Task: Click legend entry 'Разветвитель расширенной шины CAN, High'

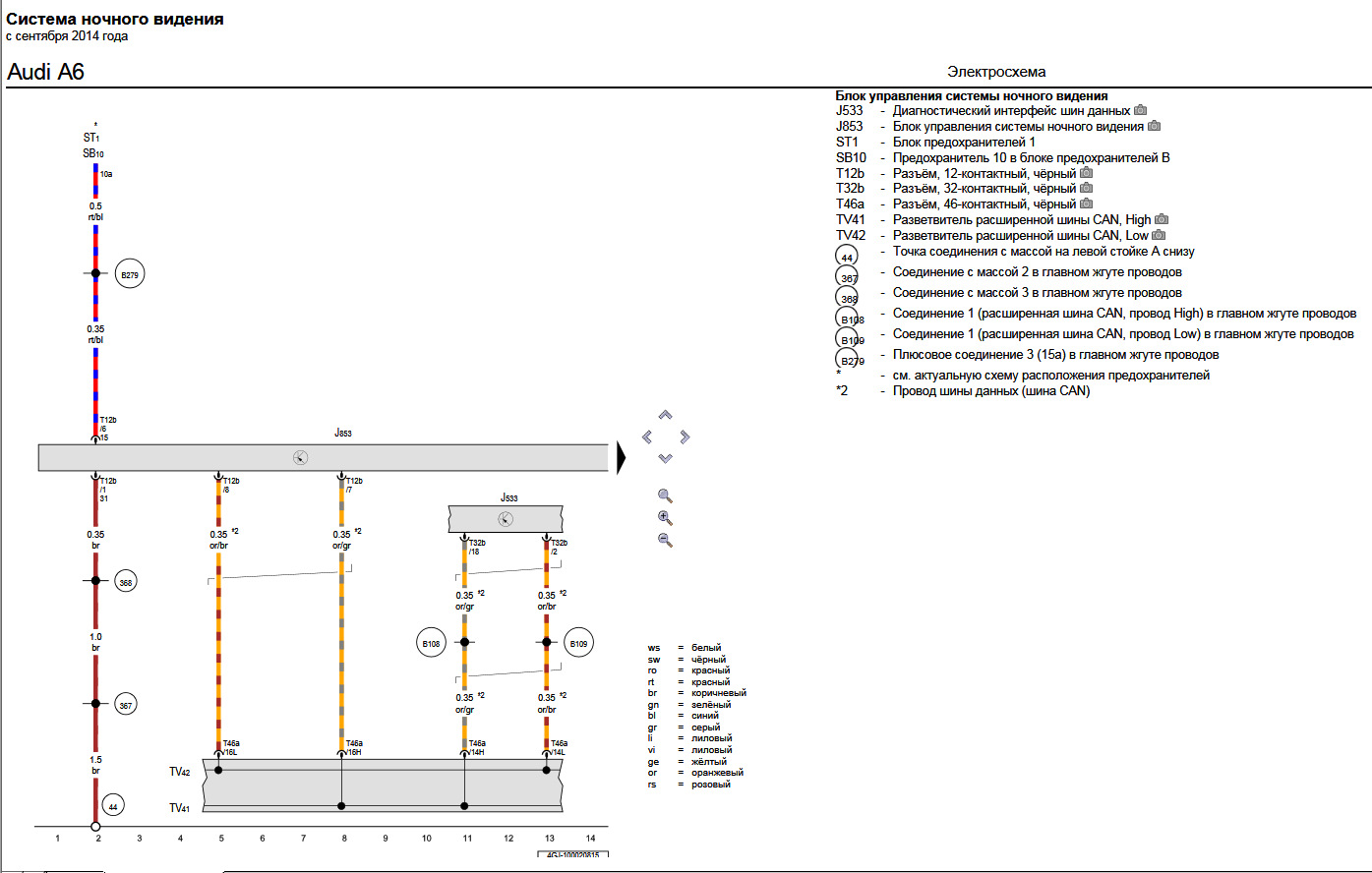Action: (x=1022, y=220)
